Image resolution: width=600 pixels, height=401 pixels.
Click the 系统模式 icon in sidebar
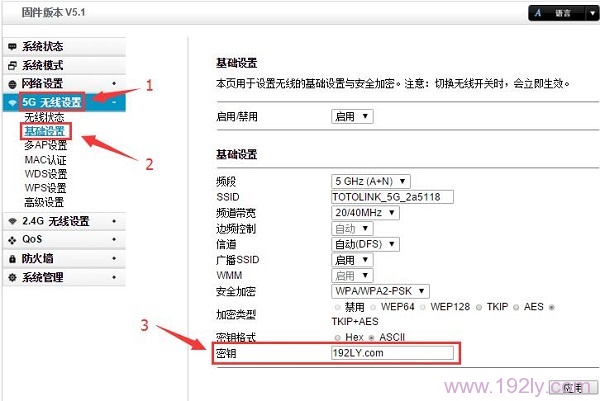coord(12,65)
